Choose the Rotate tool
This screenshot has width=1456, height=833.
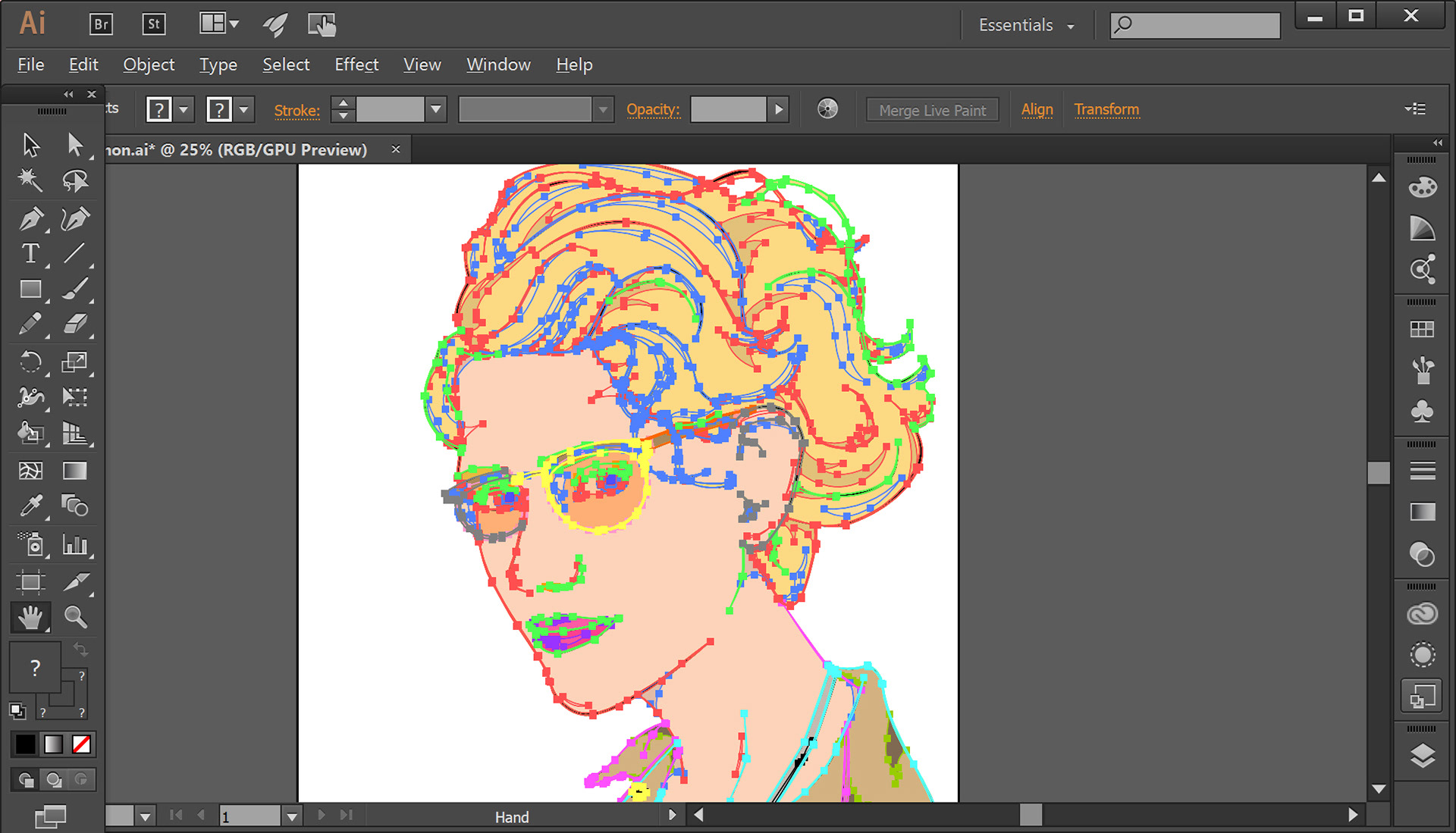click(31, 362)
